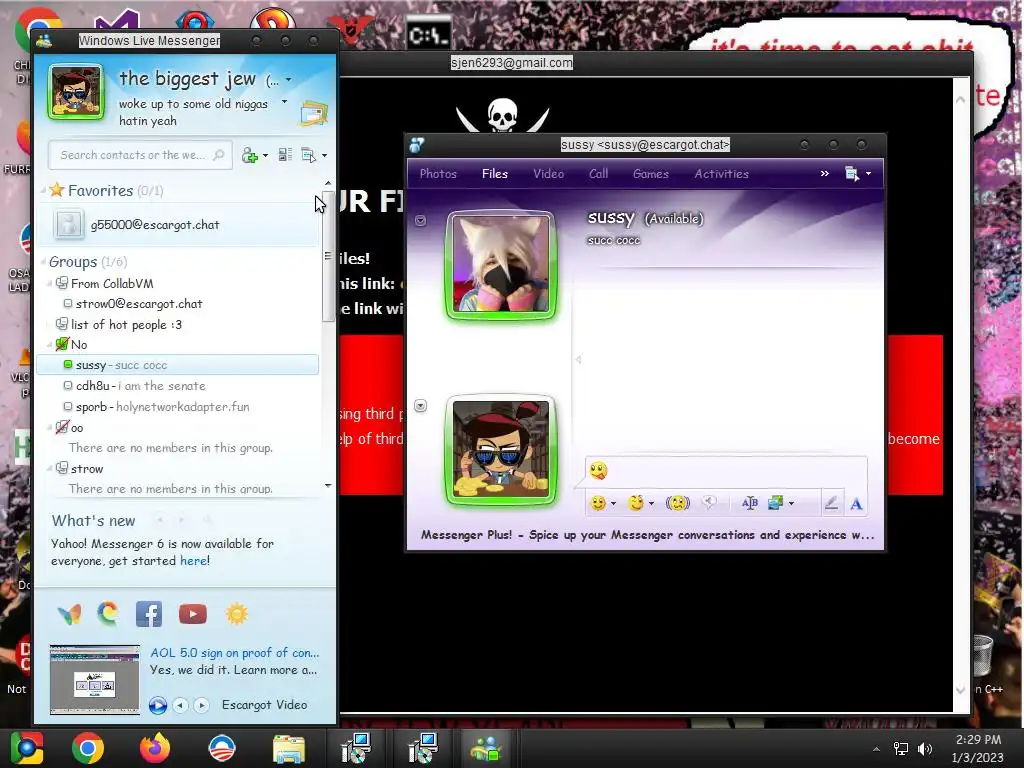Click the chat message input box
This screenshot has width=1024, height=768.
coord(725,471)
